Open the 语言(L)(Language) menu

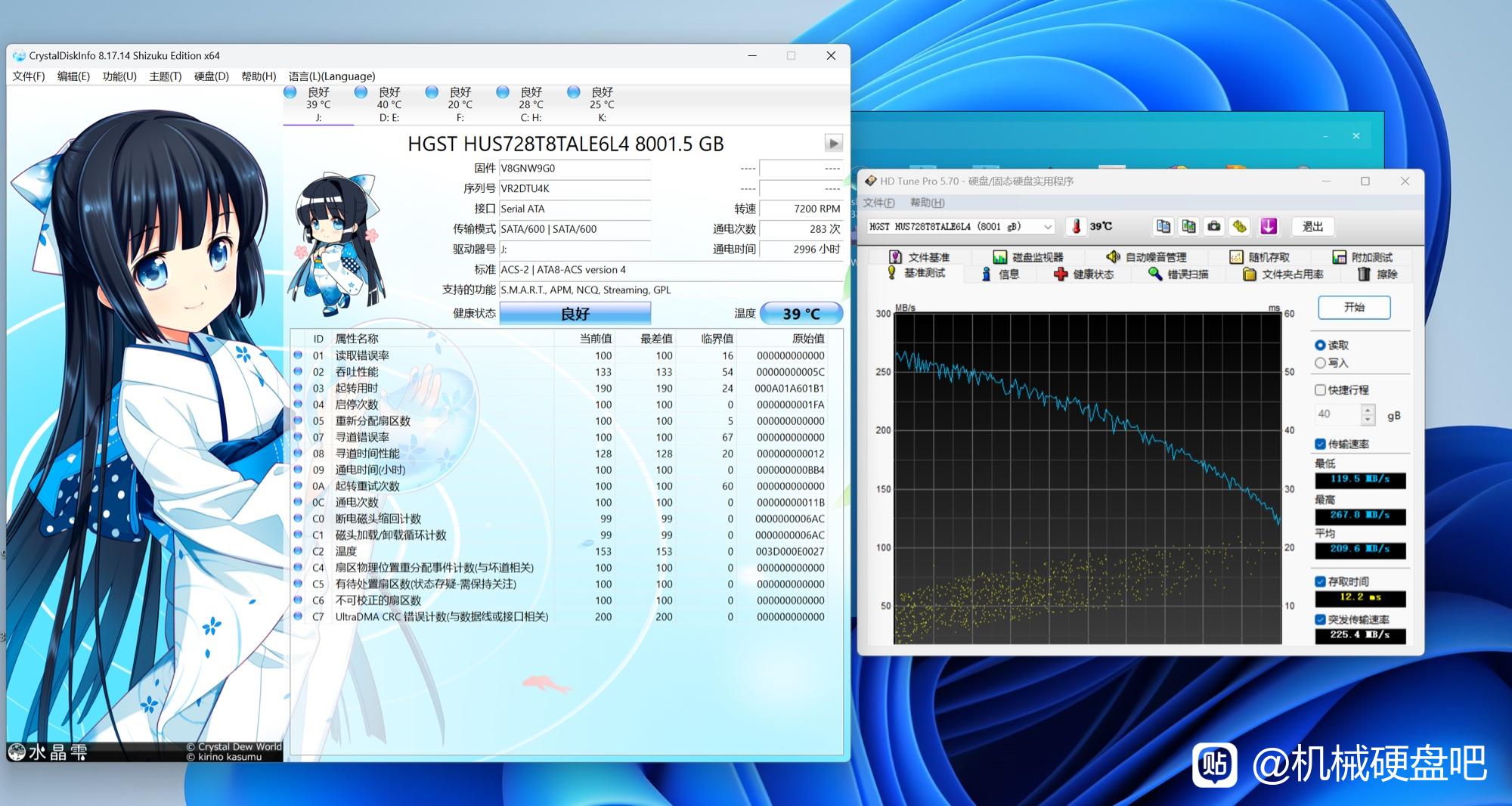point(332,76)
